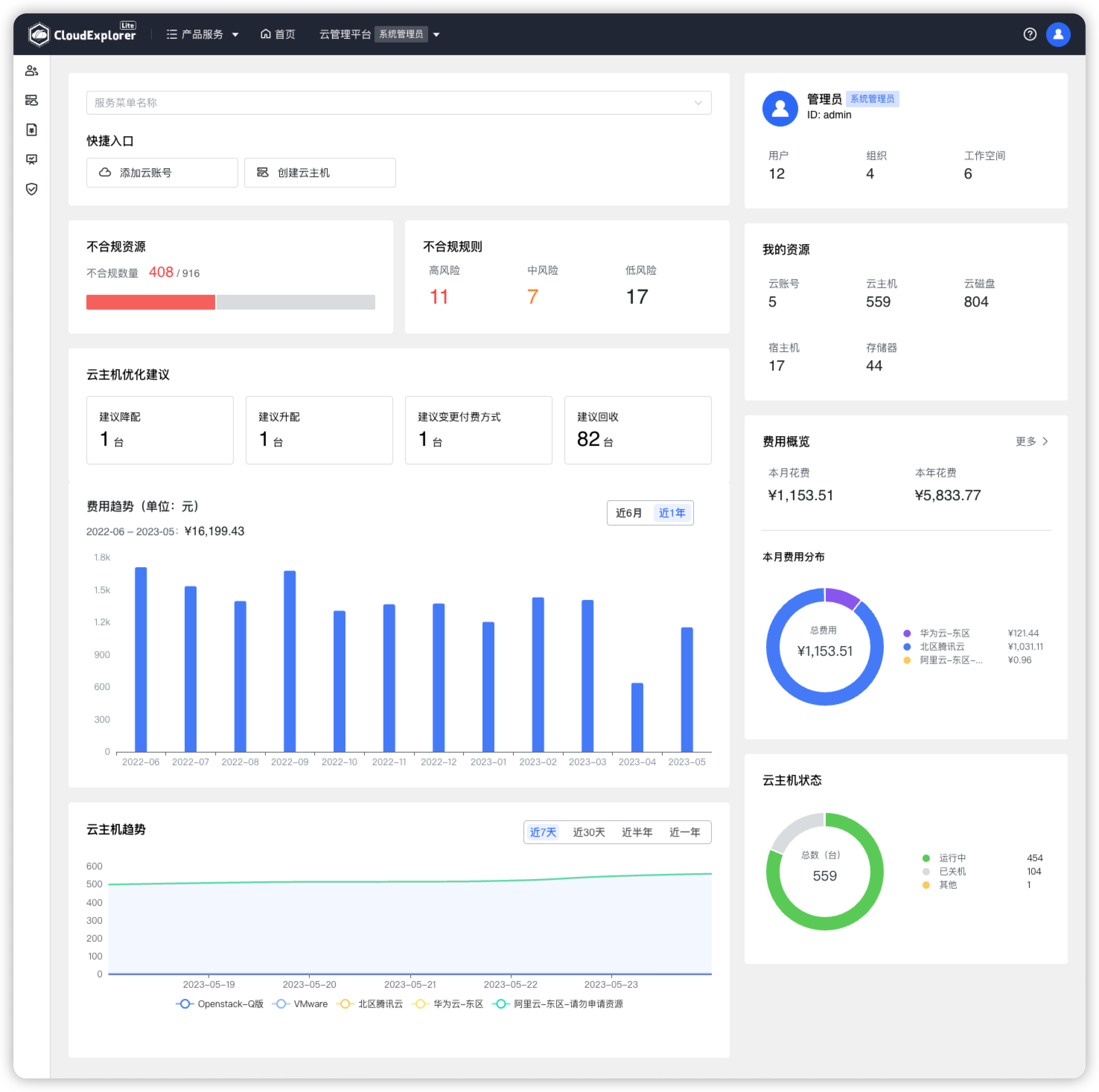Open the 服务菜单名称 dropdown list

tap(398, 102)
